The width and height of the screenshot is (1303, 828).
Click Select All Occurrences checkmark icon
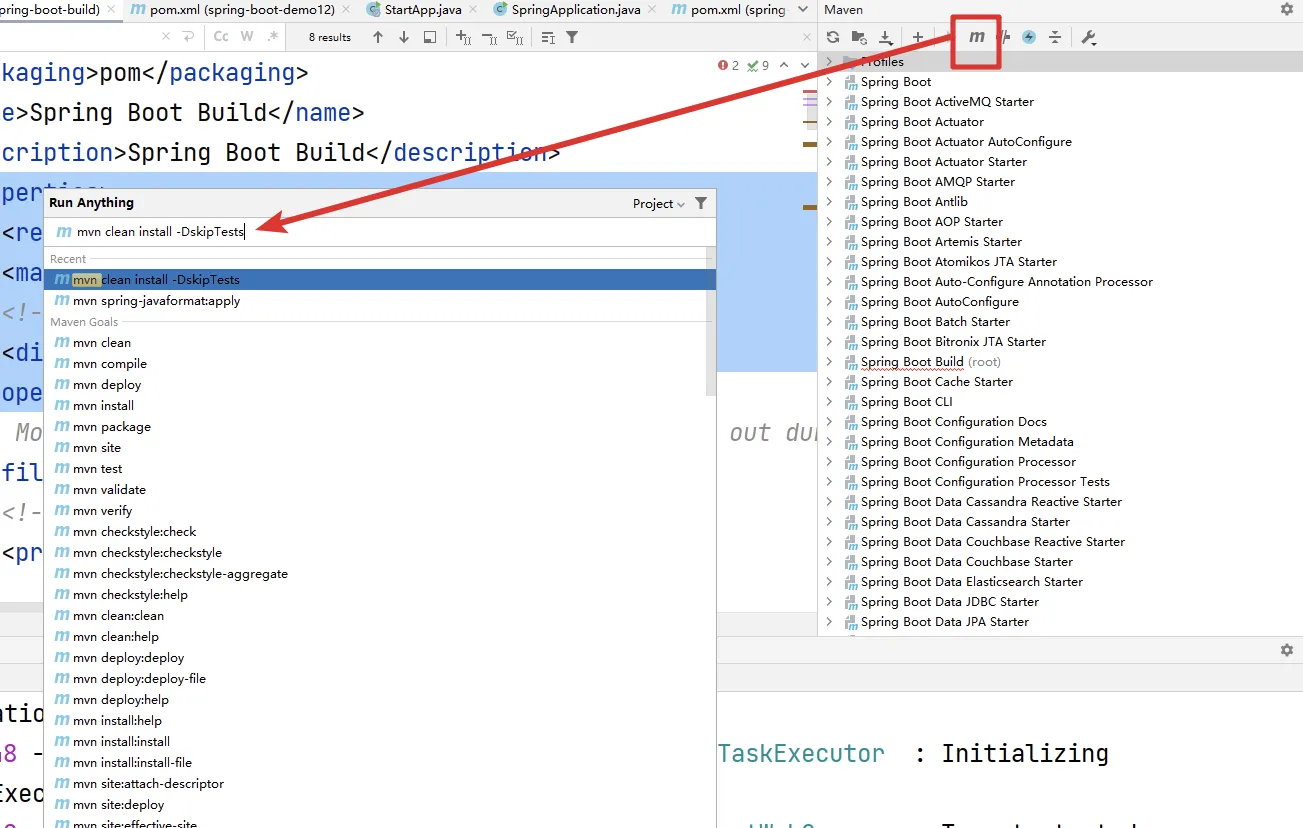516,37
